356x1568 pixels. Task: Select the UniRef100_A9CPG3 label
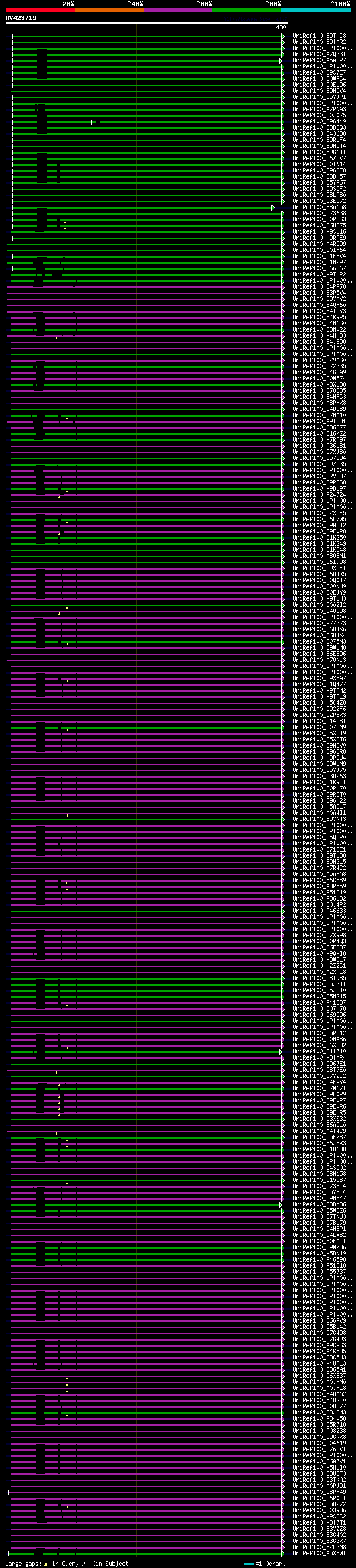(x=319, y=1344)
